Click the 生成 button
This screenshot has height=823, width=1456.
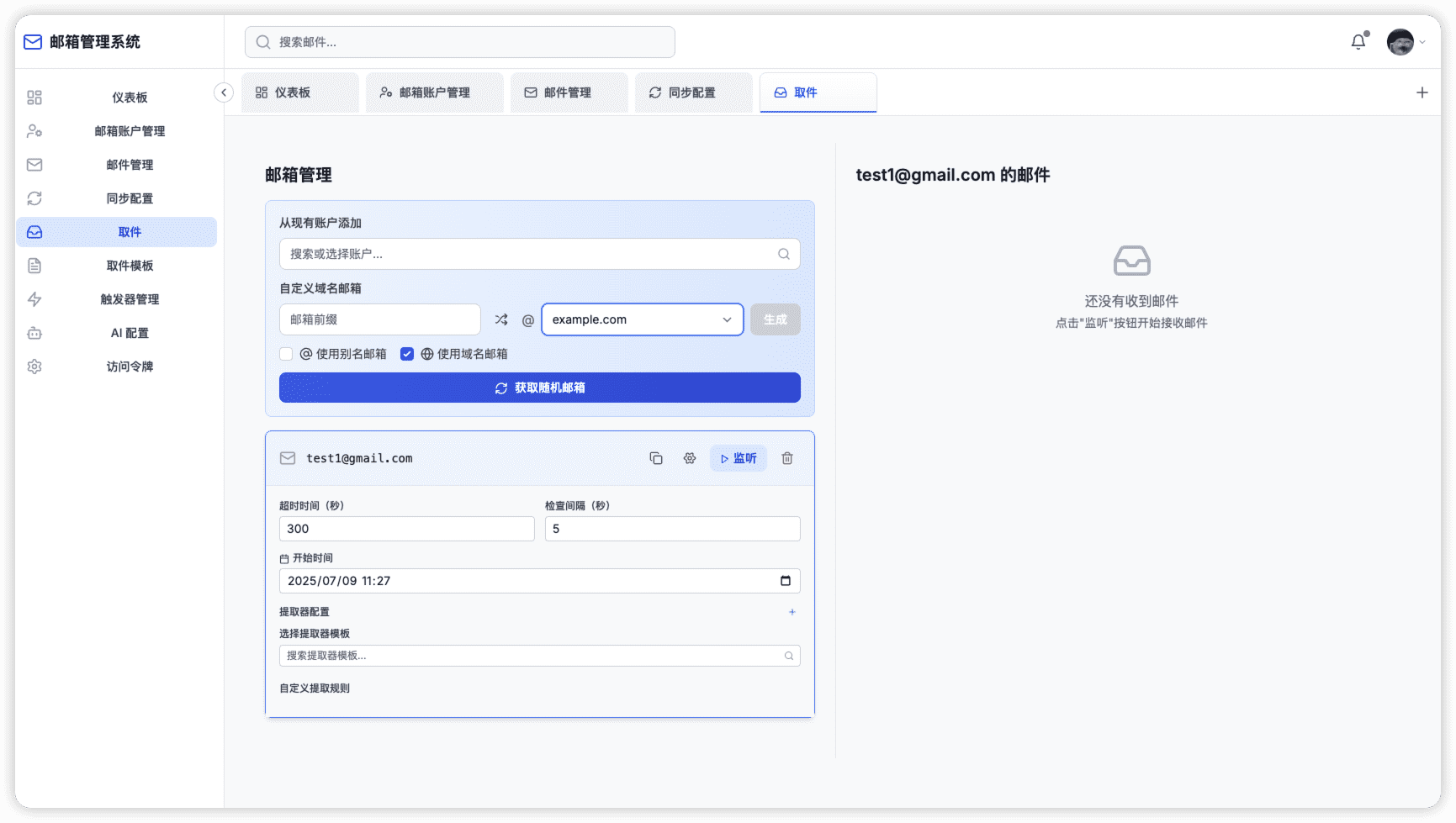coord(776,319)
